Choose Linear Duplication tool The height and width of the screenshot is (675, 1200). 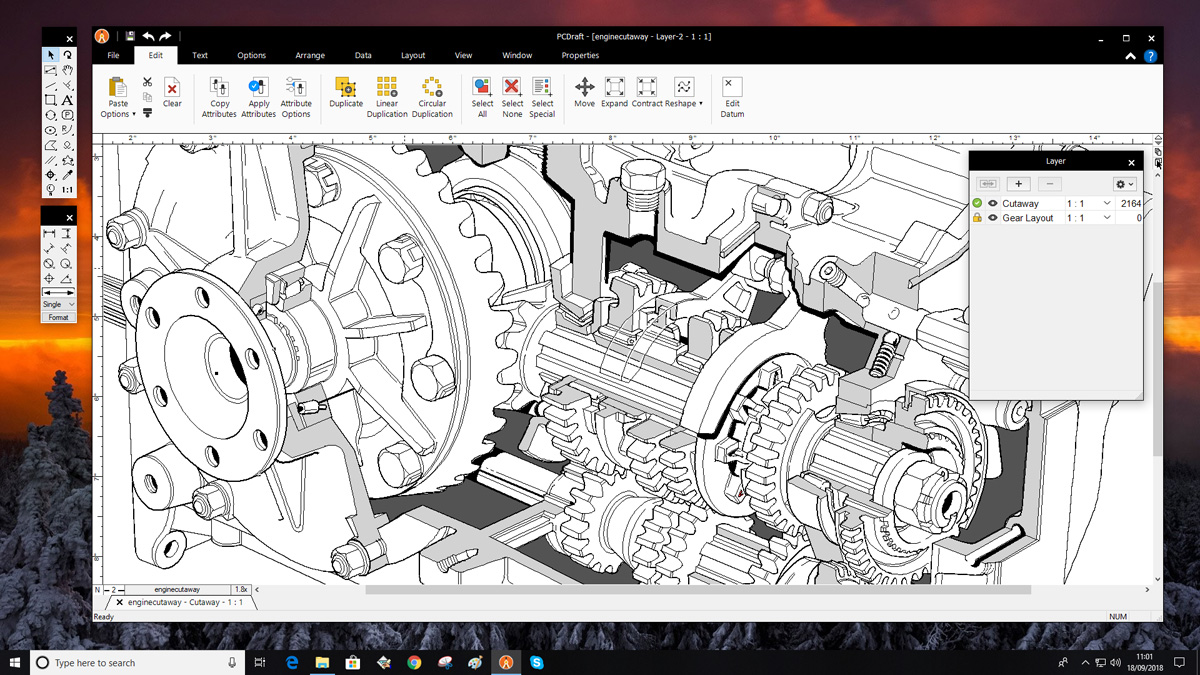click(x=387, y=88)
